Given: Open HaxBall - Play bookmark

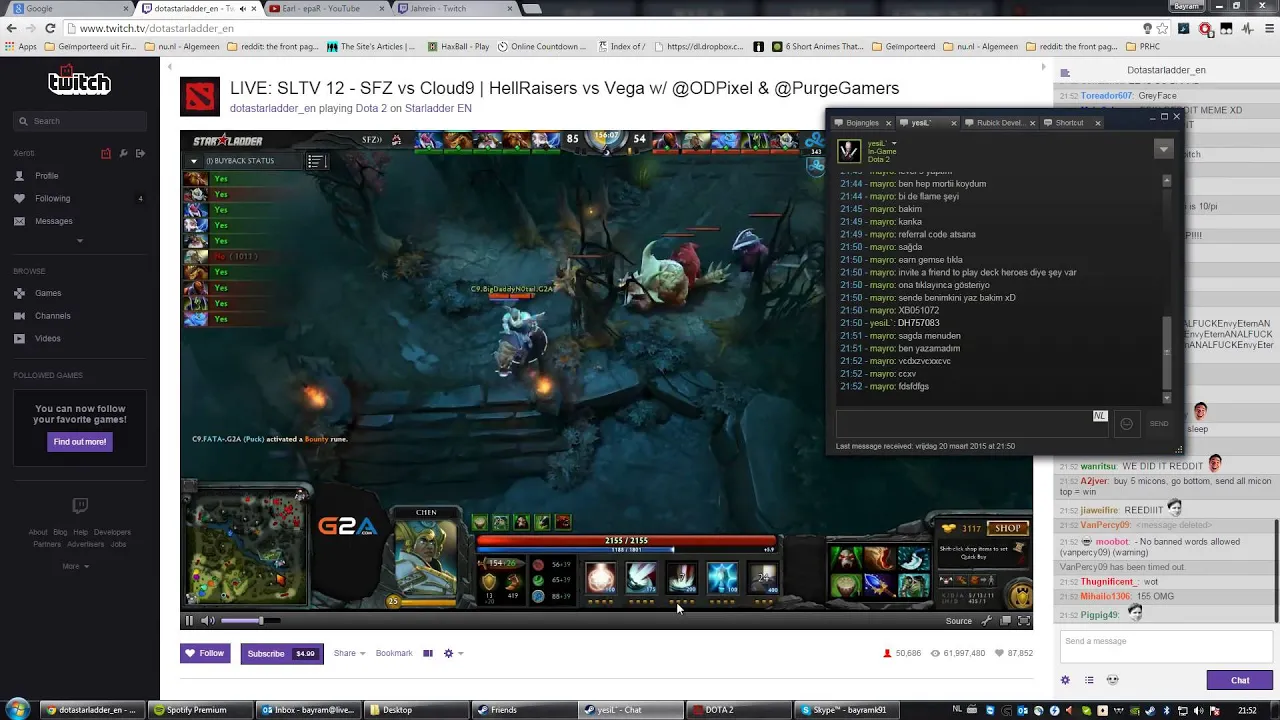Looking at the screenshot, I should (x=459, y=46).
